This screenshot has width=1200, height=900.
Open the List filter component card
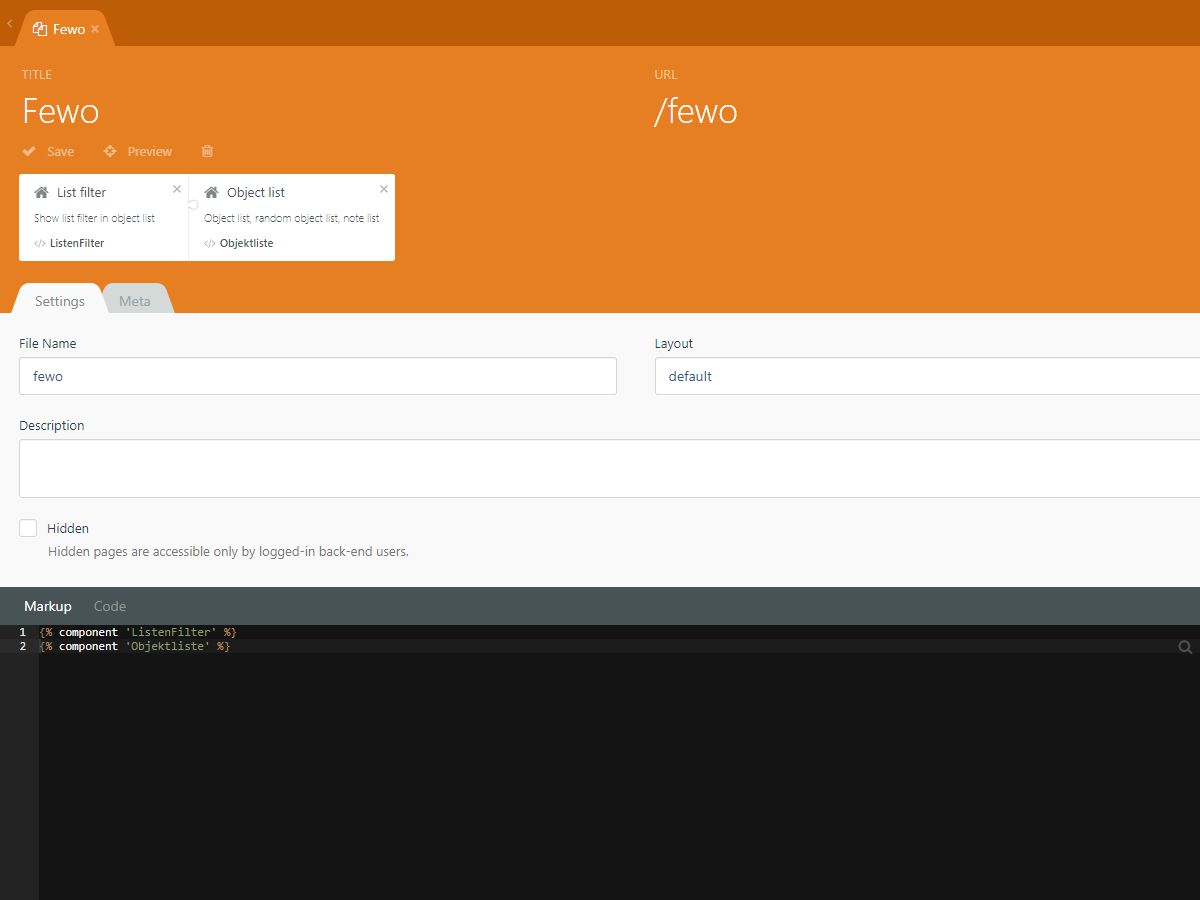click(x=104, y=217)
